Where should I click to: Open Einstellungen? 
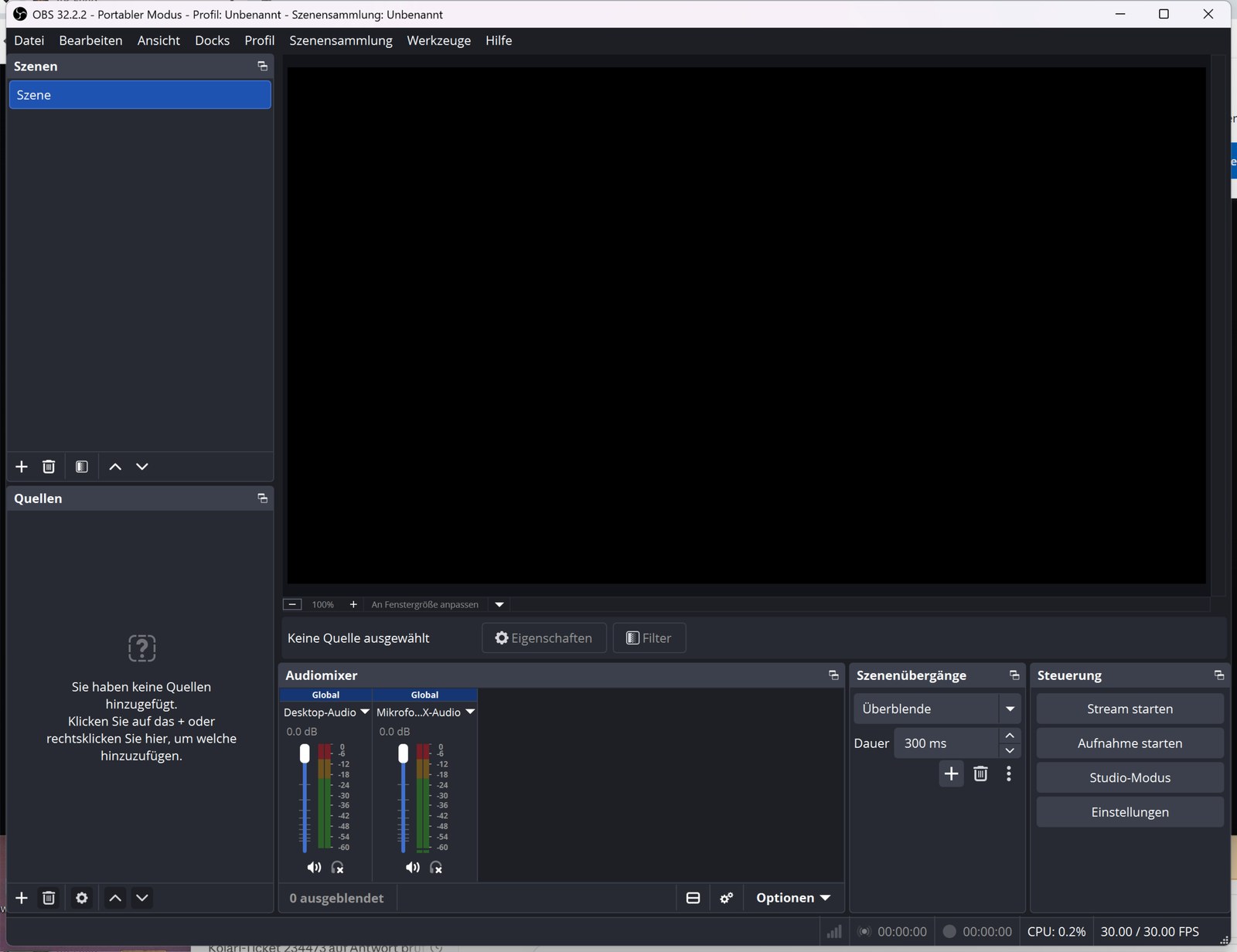1130,812
